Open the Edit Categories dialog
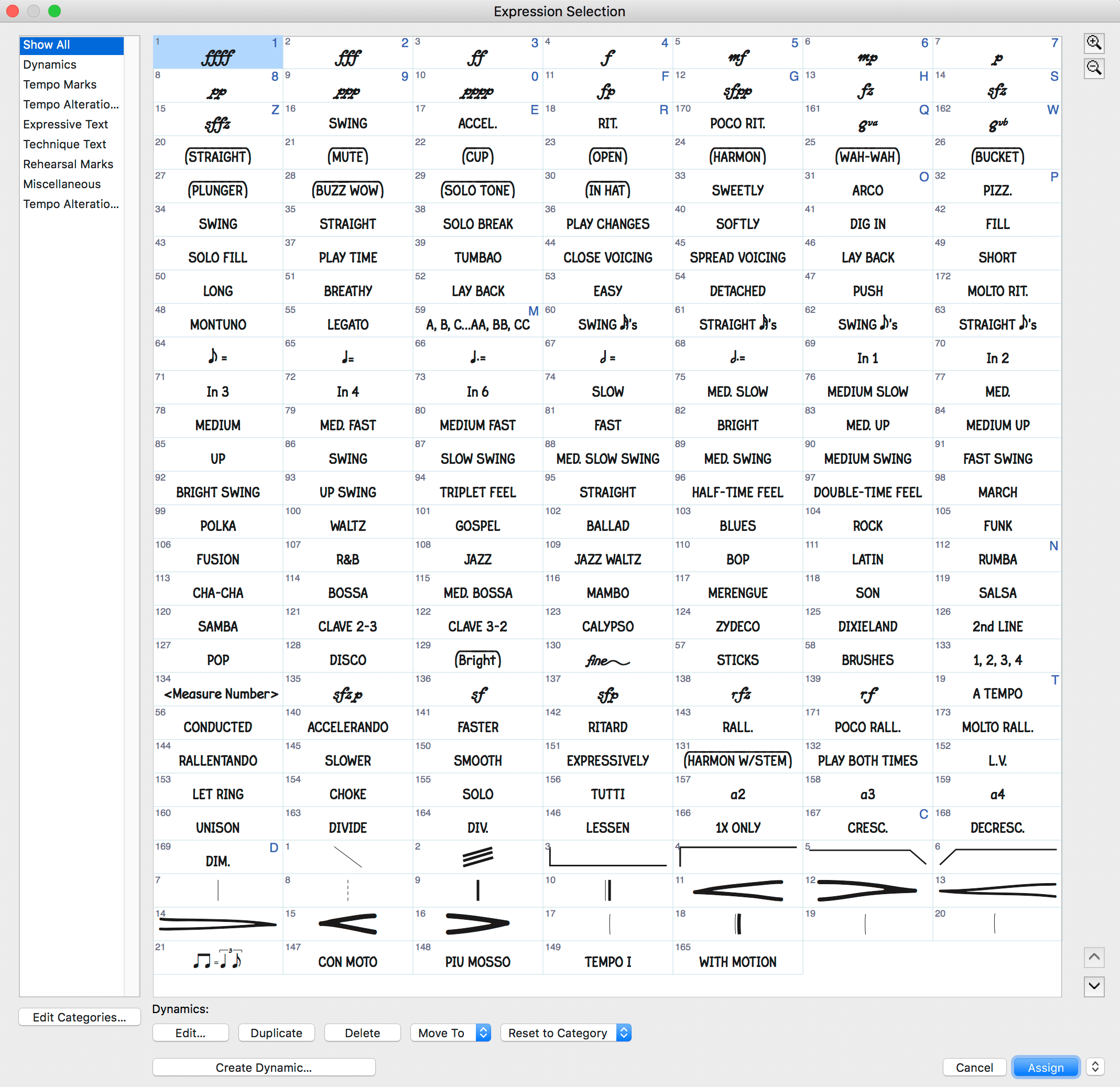 coord(80,1028)
